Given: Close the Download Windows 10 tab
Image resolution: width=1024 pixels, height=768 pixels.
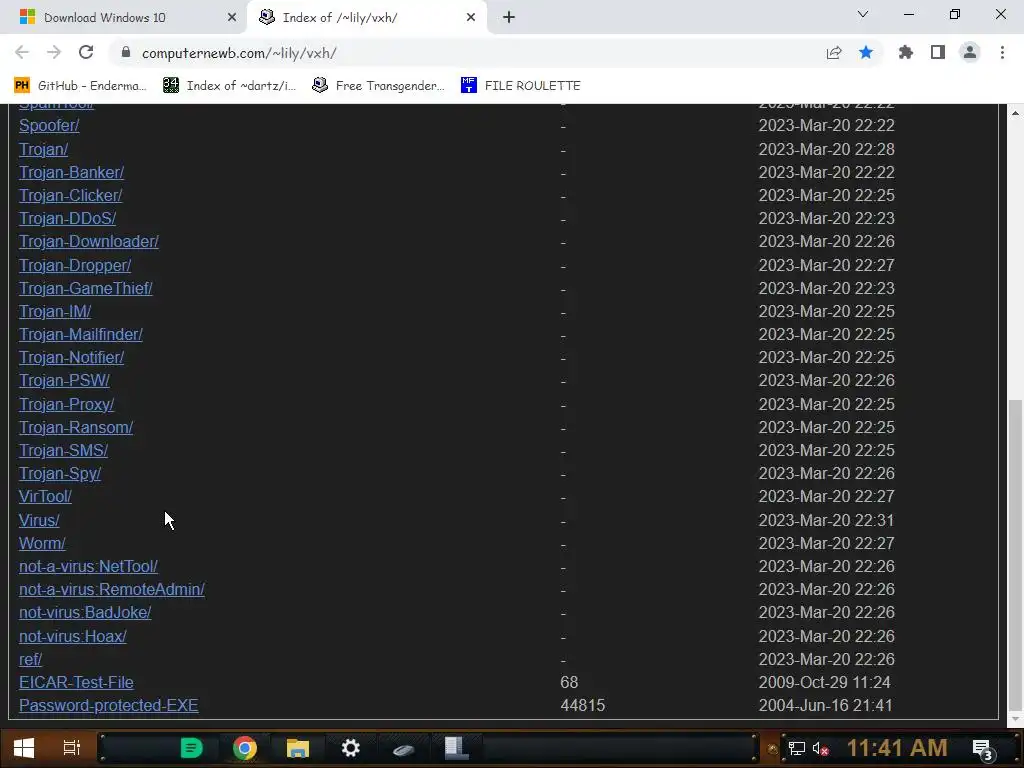Looking at the screenshot, I should 232,18.
